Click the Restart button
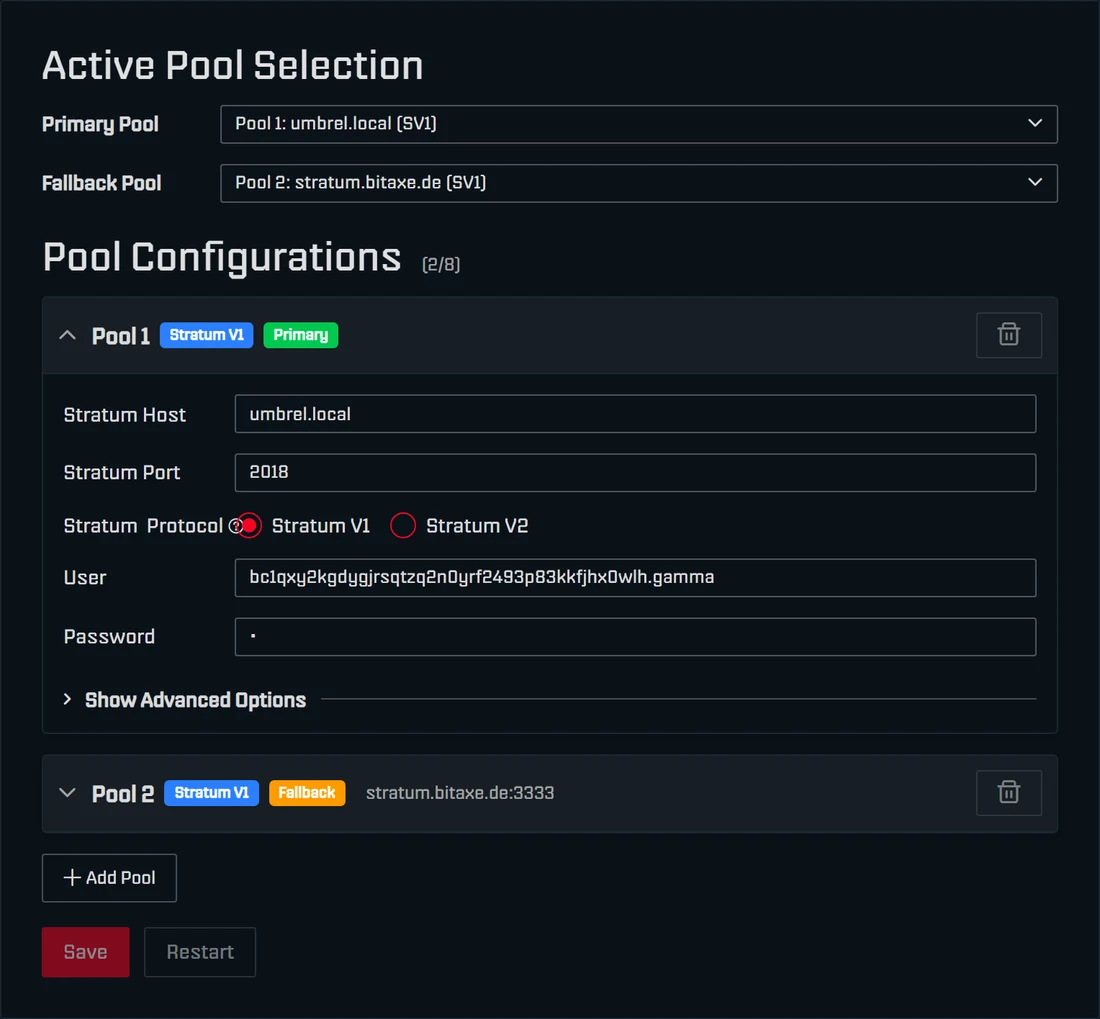Image resolution: width=1100 pixels, height=1019 pixels. 200,952
